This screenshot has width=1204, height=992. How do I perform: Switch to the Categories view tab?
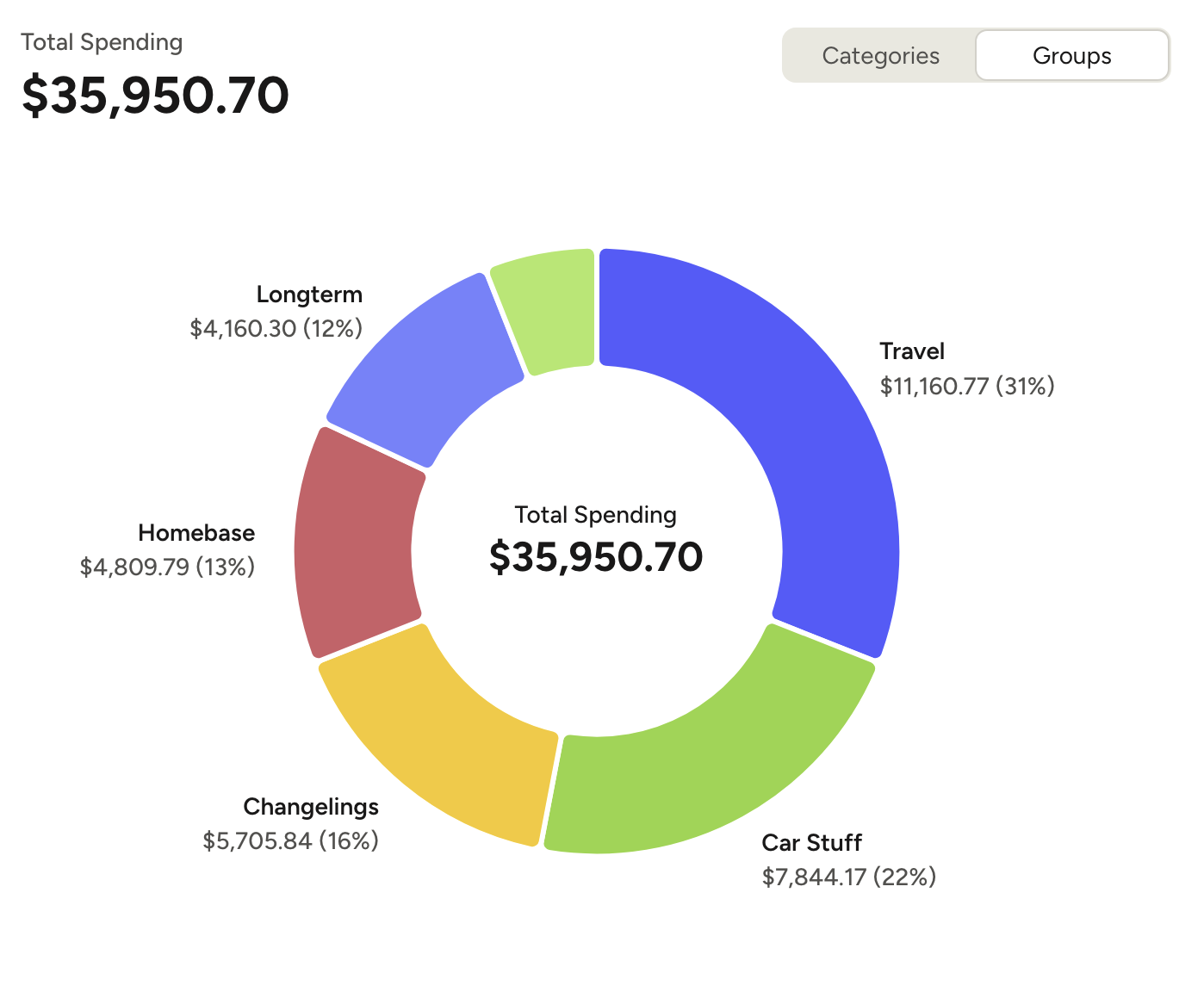coord(880,56)
